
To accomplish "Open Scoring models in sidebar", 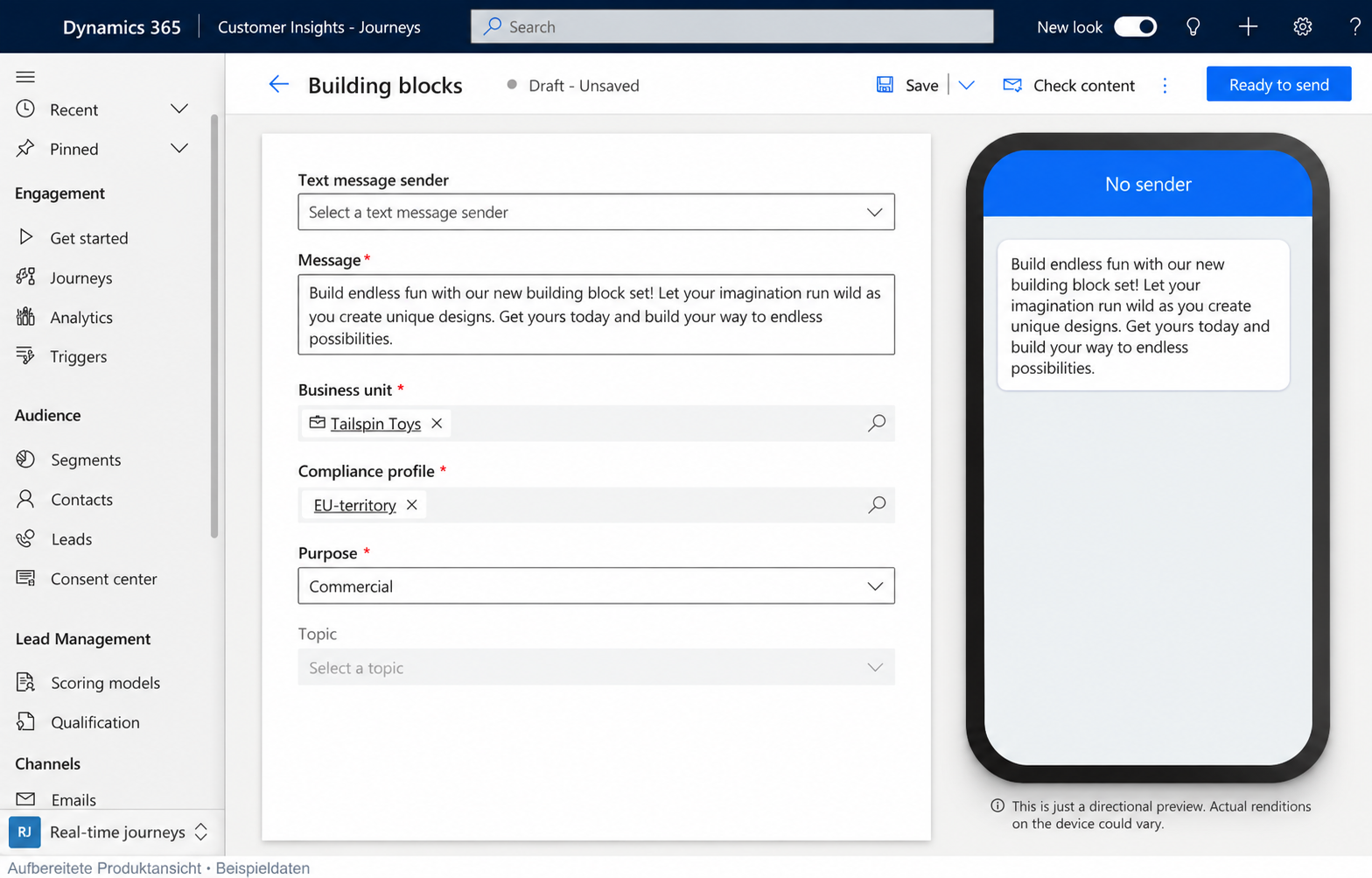I will click(105, 683).
